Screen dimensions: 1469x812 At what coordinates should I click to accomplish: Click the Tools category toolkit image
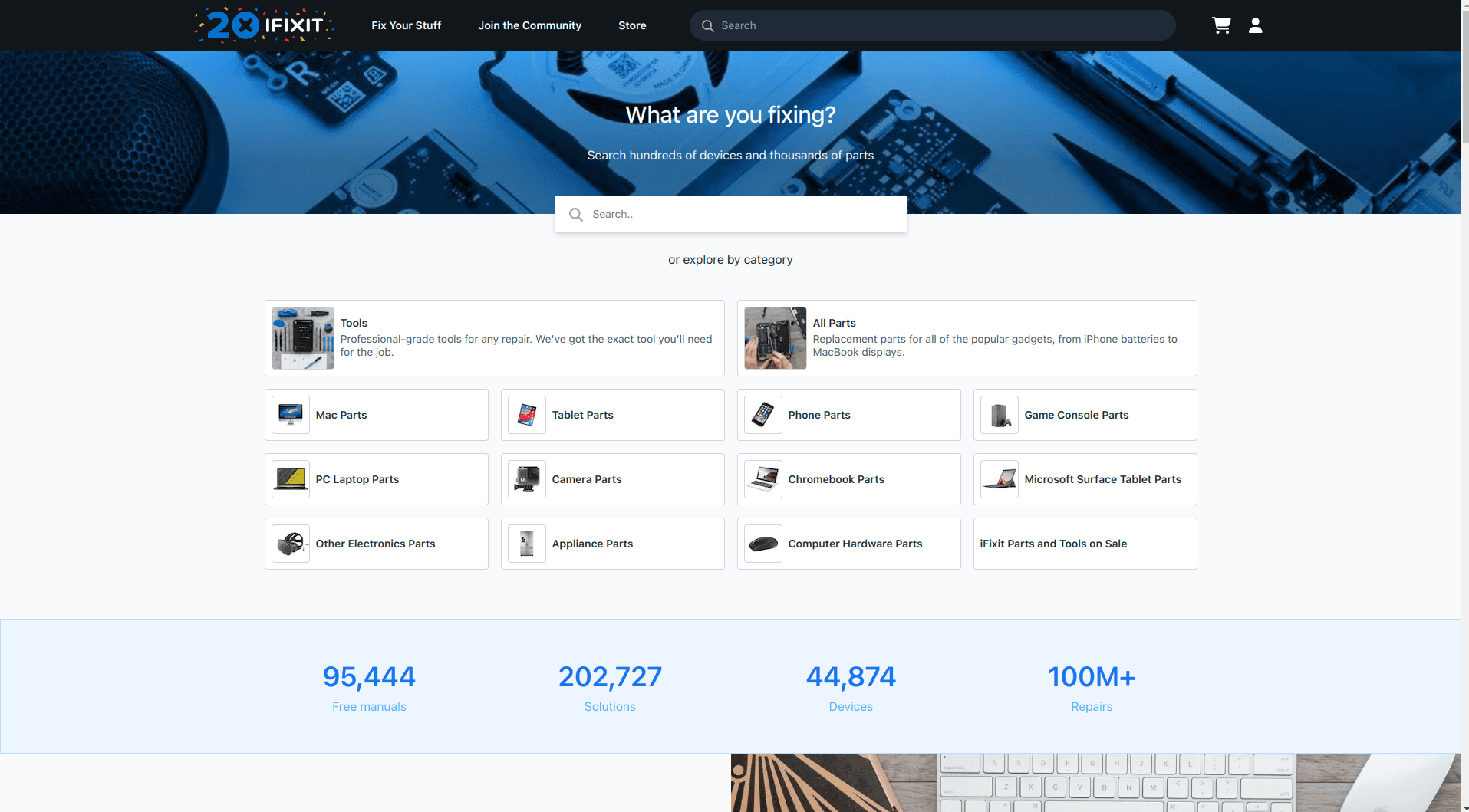303,338
